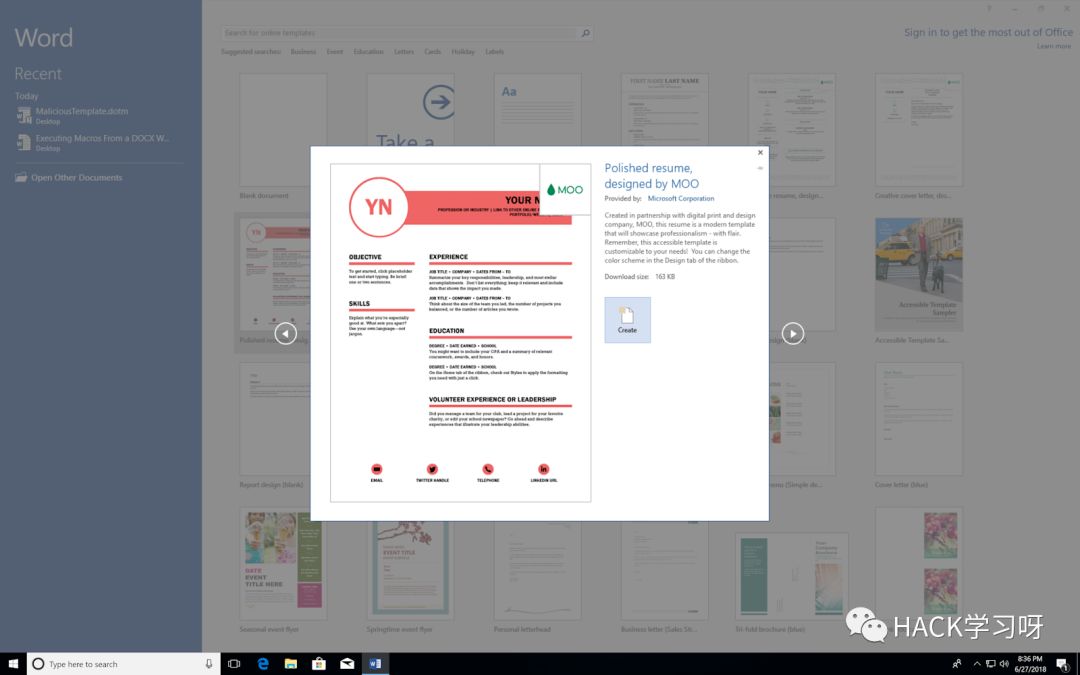The image size is (1080, 675).
Task: Open the Microsoft Corporation provider link
Action: (x=681, y=198)
